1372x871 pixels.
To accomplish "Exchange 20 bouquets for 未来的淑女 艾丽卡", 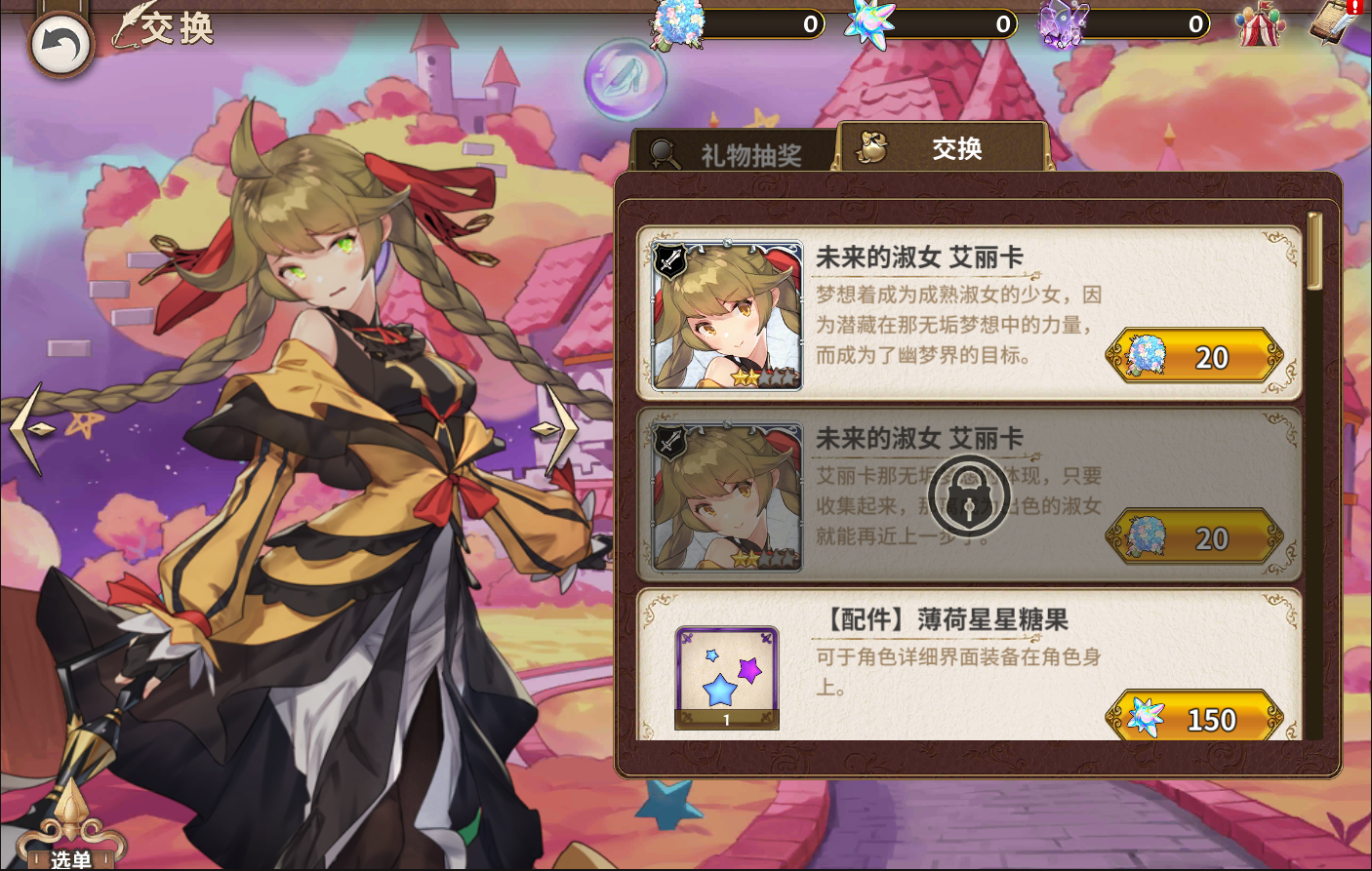I will pyautogui.click(x=1194, y=356).
